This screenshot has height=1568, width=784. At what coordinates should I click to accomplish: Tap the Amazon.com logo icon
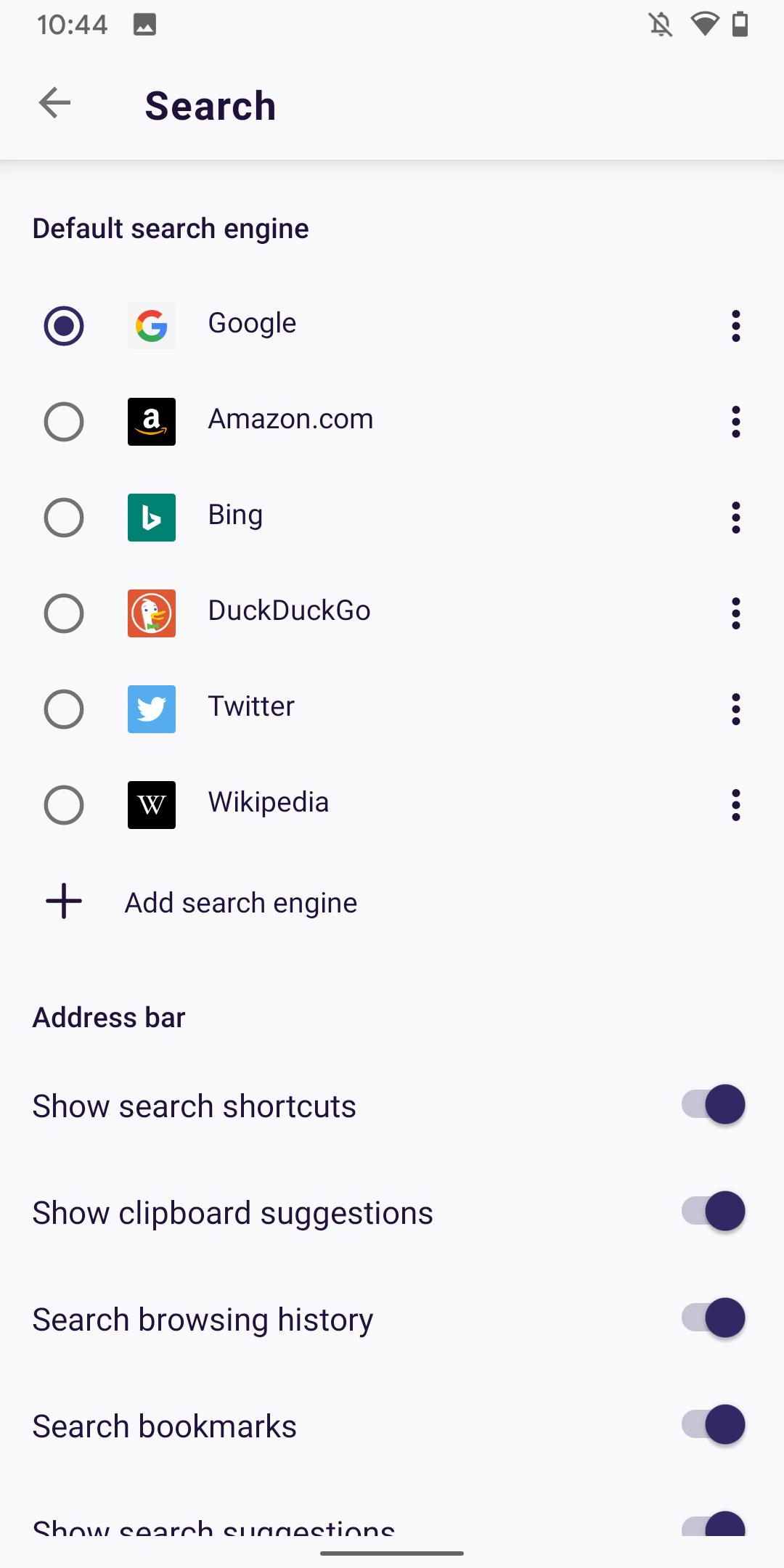pyautogui.click(x=151, y=422)
